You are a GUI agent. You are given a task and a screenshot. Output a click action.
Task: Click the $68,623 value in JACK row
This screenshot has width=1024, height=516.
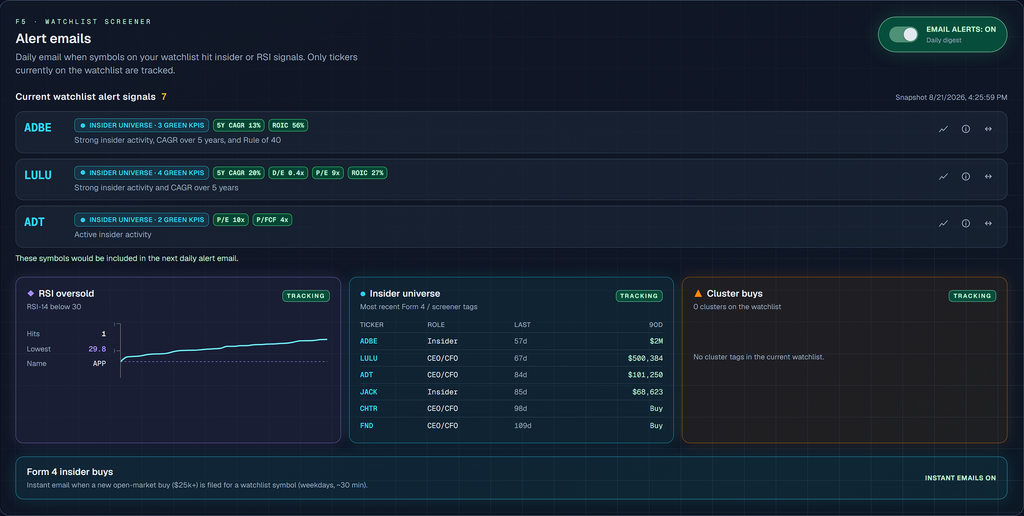tap(647, 392)
